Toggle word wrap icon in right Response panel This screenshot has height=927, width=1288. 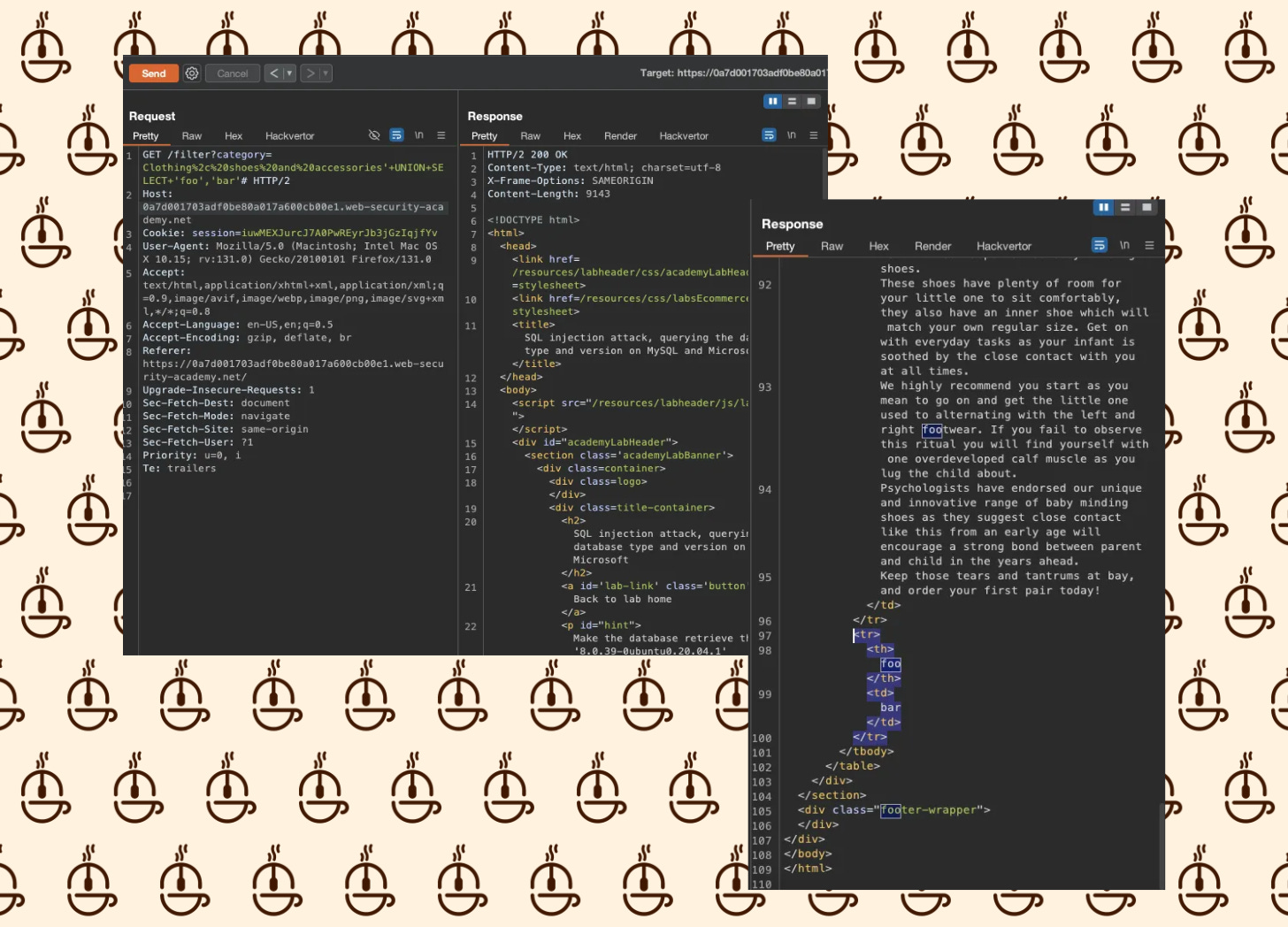click(1100, 245)
